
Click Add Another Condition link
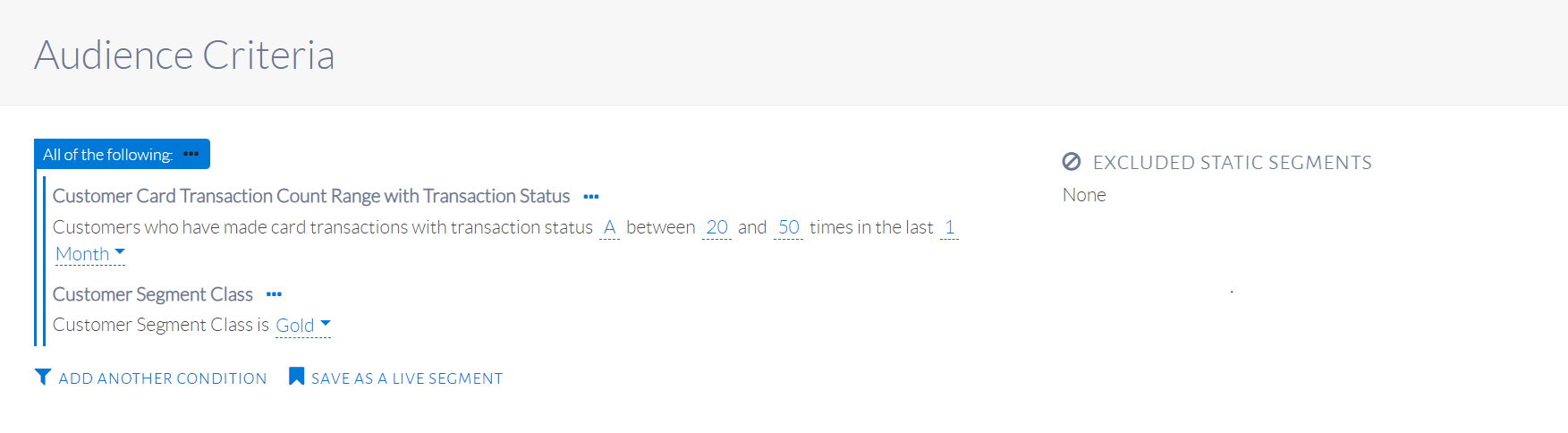coord(163,378)
